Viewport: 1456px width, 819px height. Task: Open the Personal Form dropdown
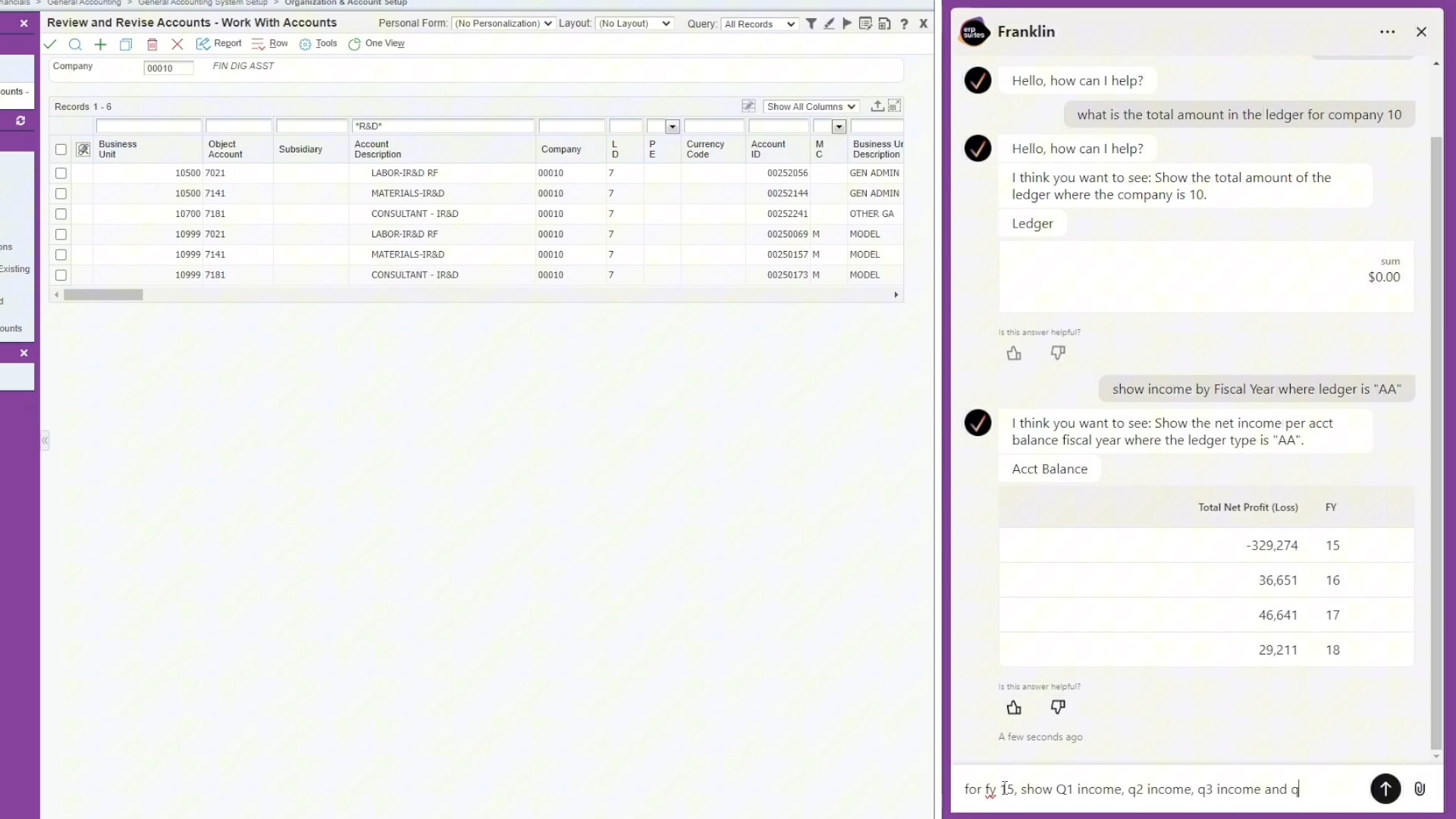pyautogui.click(x=503, y=24)
